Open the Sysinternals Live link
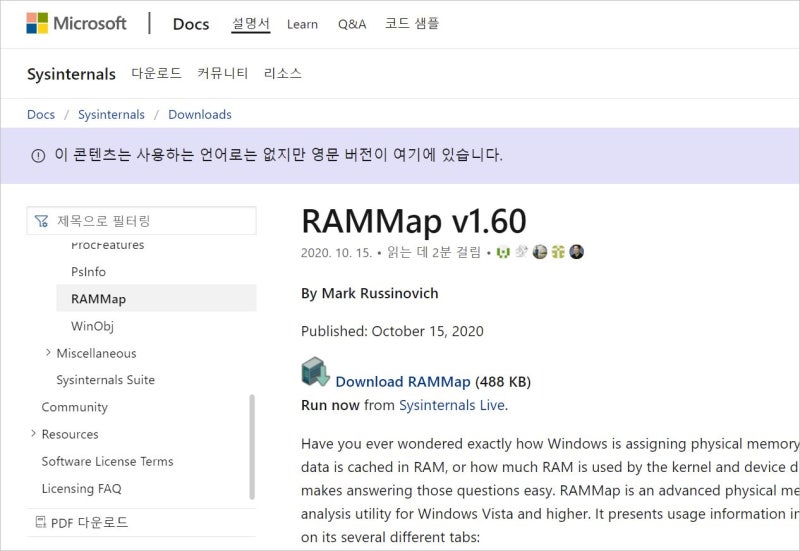The image size is (800, 551). [x=452, y=405]
